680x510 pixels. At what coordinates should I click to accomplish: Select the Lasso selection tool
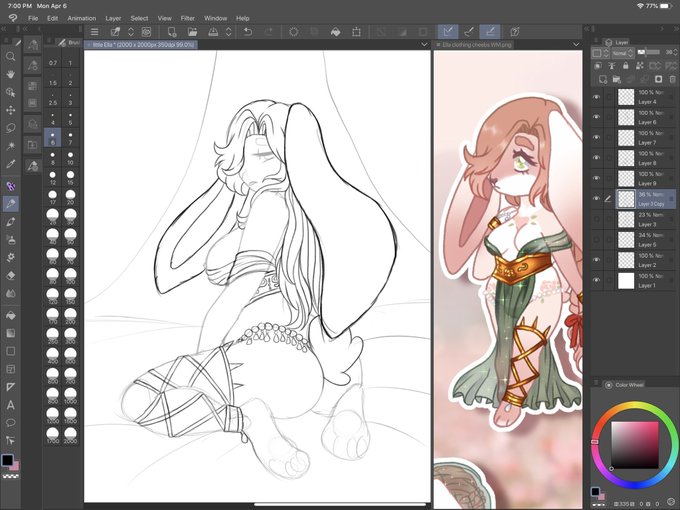pyautogui.click(x=10, y=128)
